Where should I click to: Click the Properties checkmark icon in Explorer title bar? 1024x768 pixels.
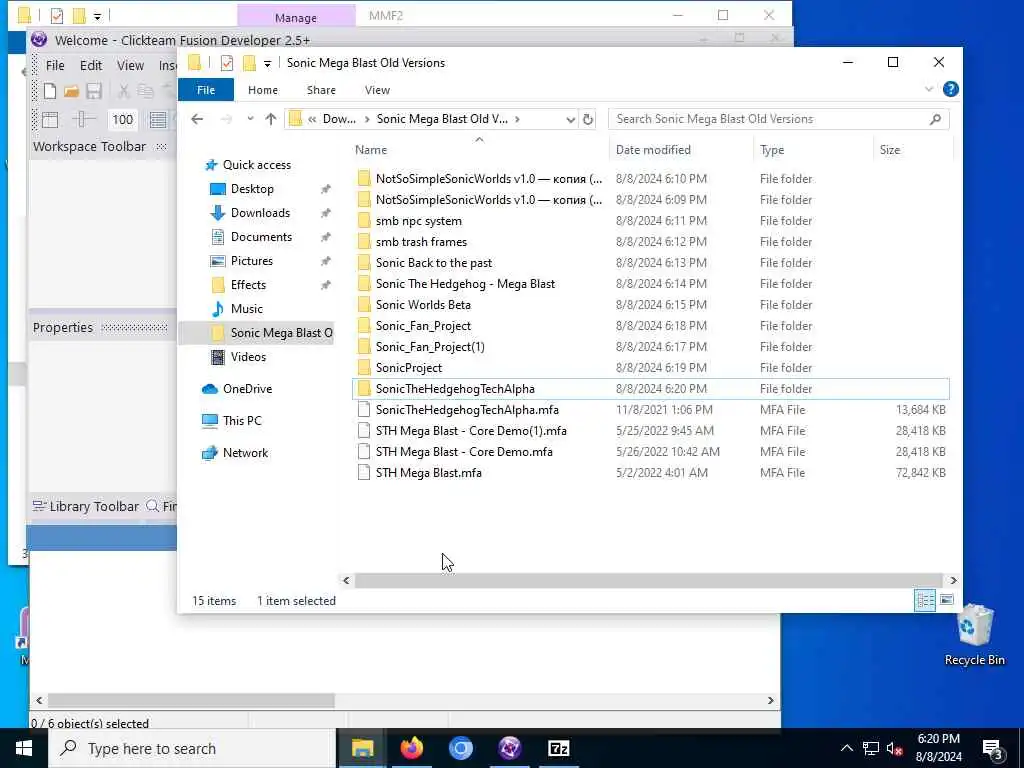227,63
